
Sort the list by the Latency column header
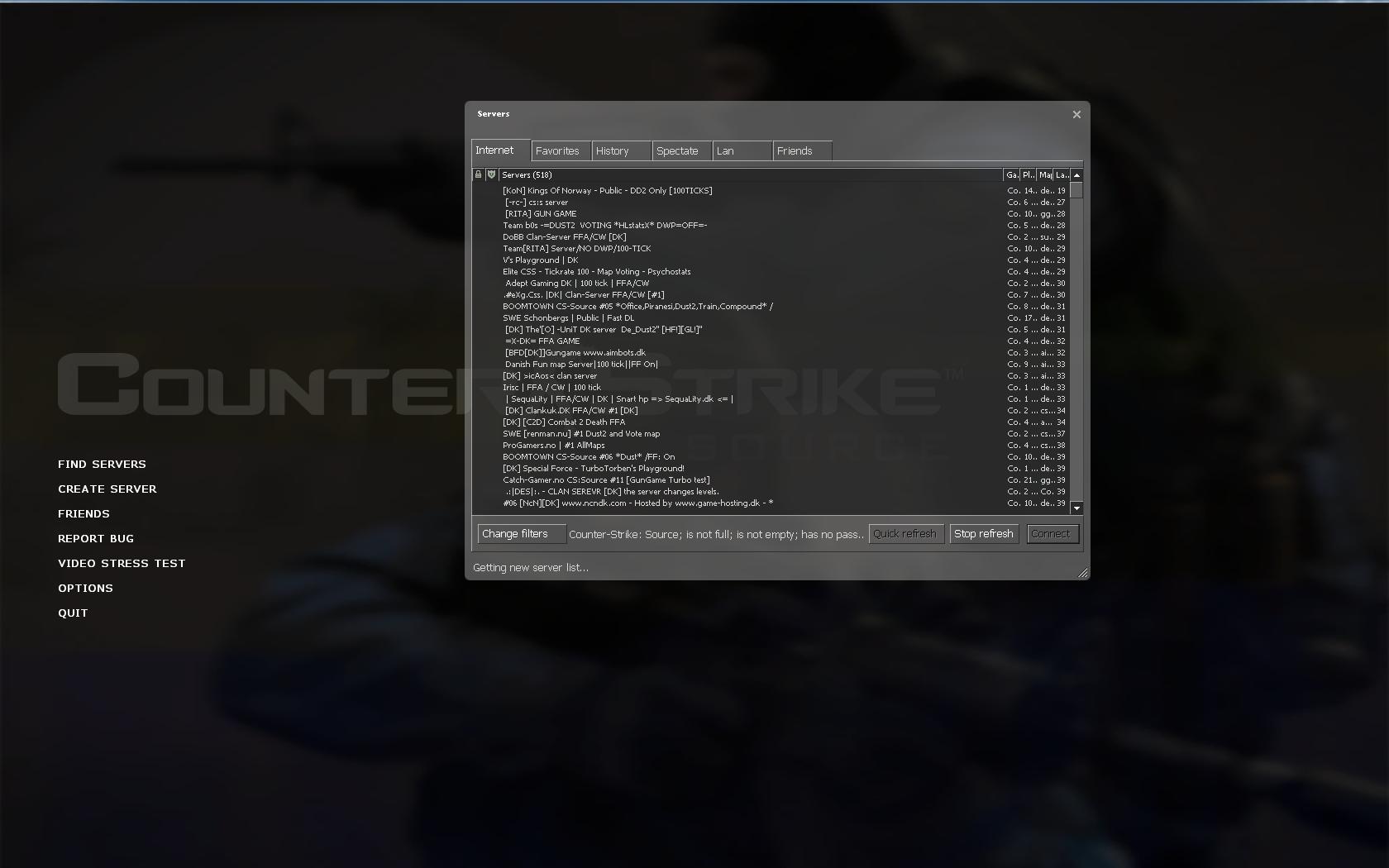[x=1062, y=174]
